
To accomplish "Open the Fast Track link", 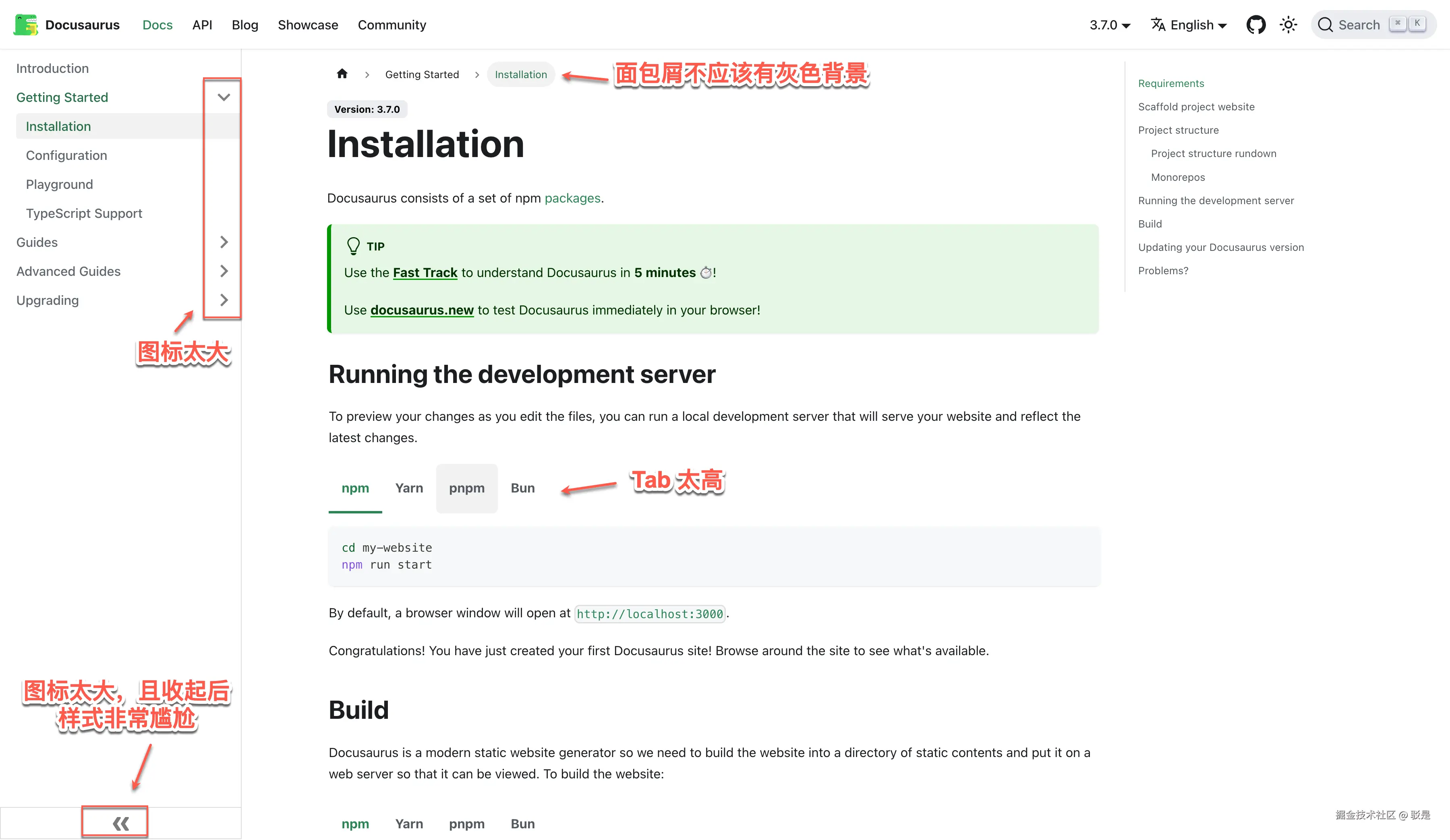I will pyautogui.click(x=425, y=273).
